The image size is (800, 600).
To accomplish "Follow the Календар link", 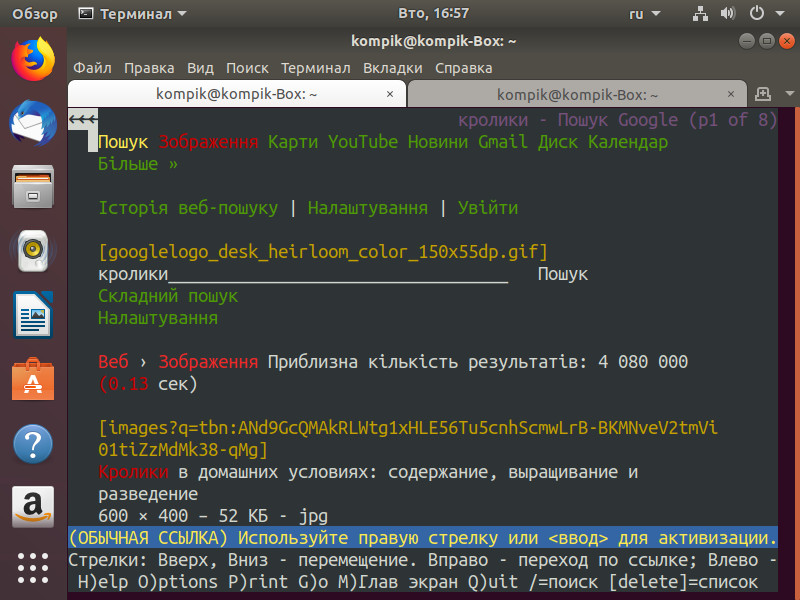I will pyautogui.click(x=628, y=142).
